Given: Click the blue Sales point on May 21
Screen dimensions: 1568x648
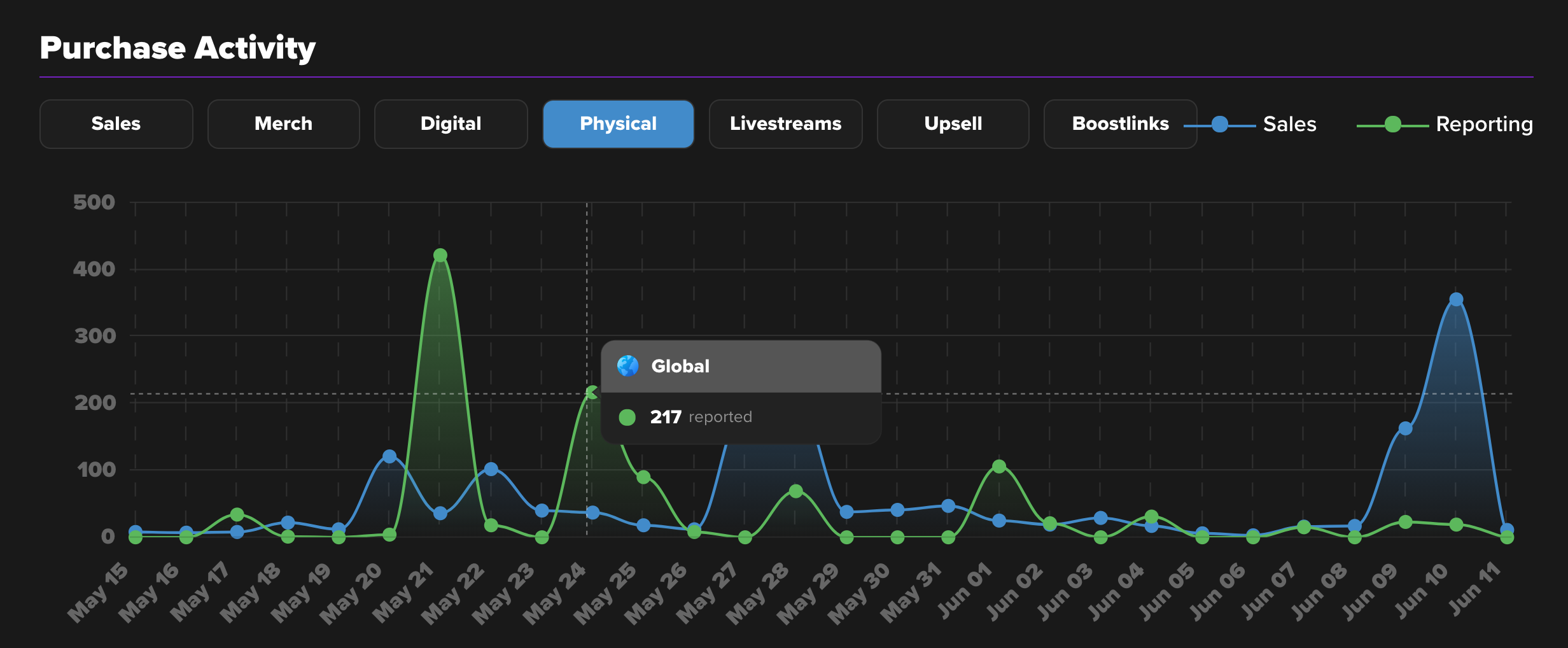Looking at the screenshot, I should (x=440, y=513).
